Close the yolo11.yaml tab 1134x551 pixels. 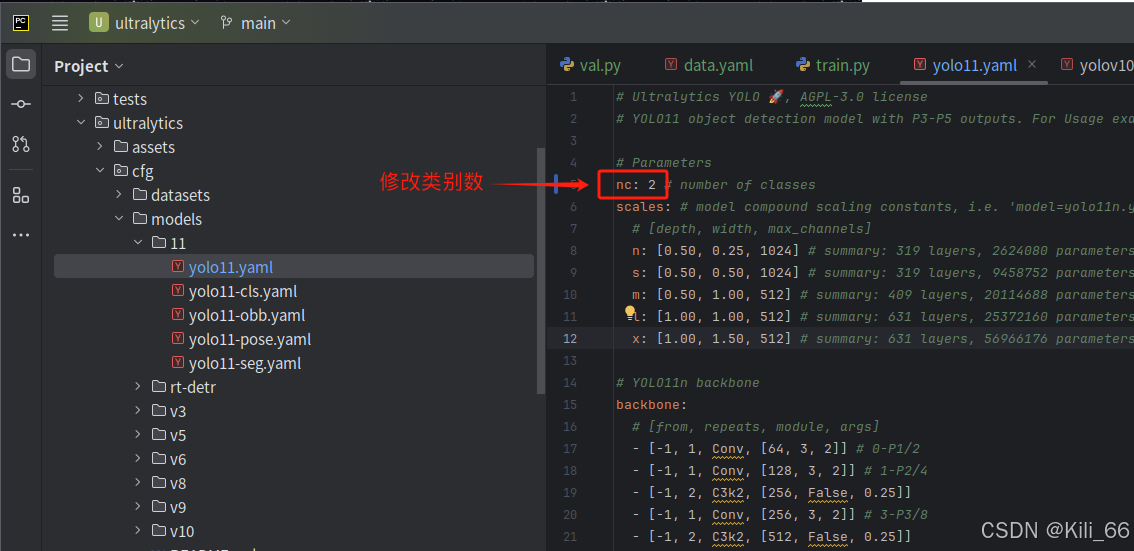[x=1032, y=64]
